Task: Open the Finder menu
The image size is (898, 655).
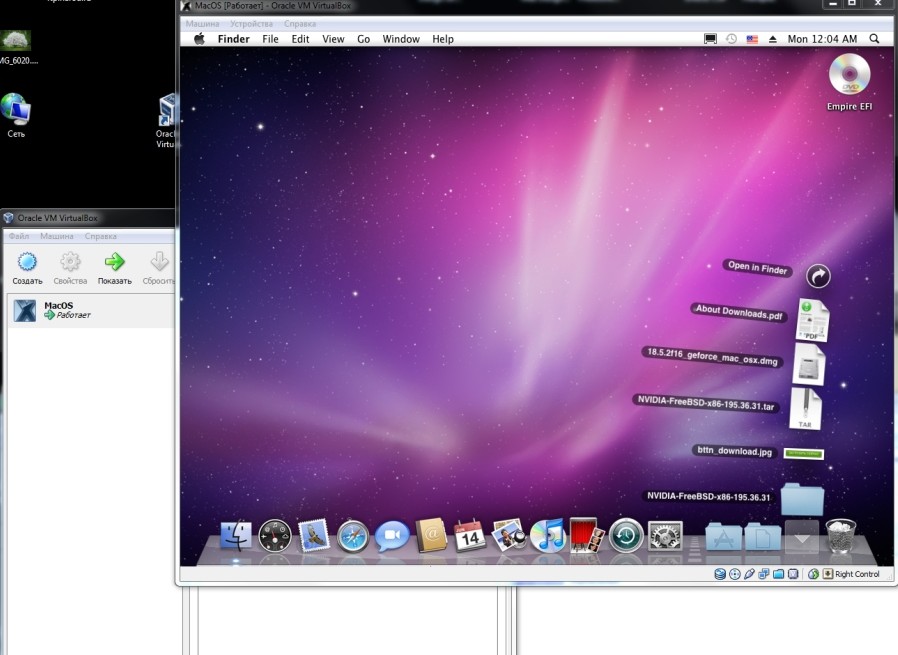Action: 234,39
